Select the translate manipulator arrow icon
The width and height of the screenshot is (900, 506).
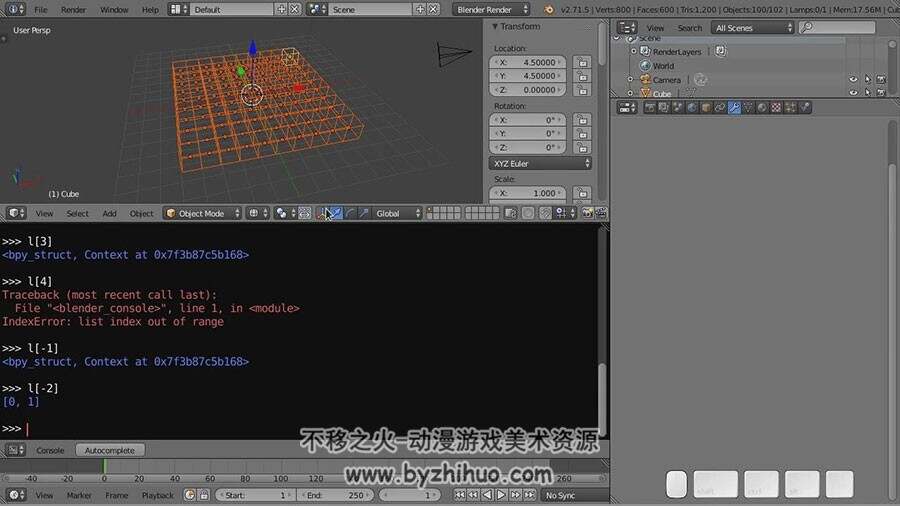336,213
